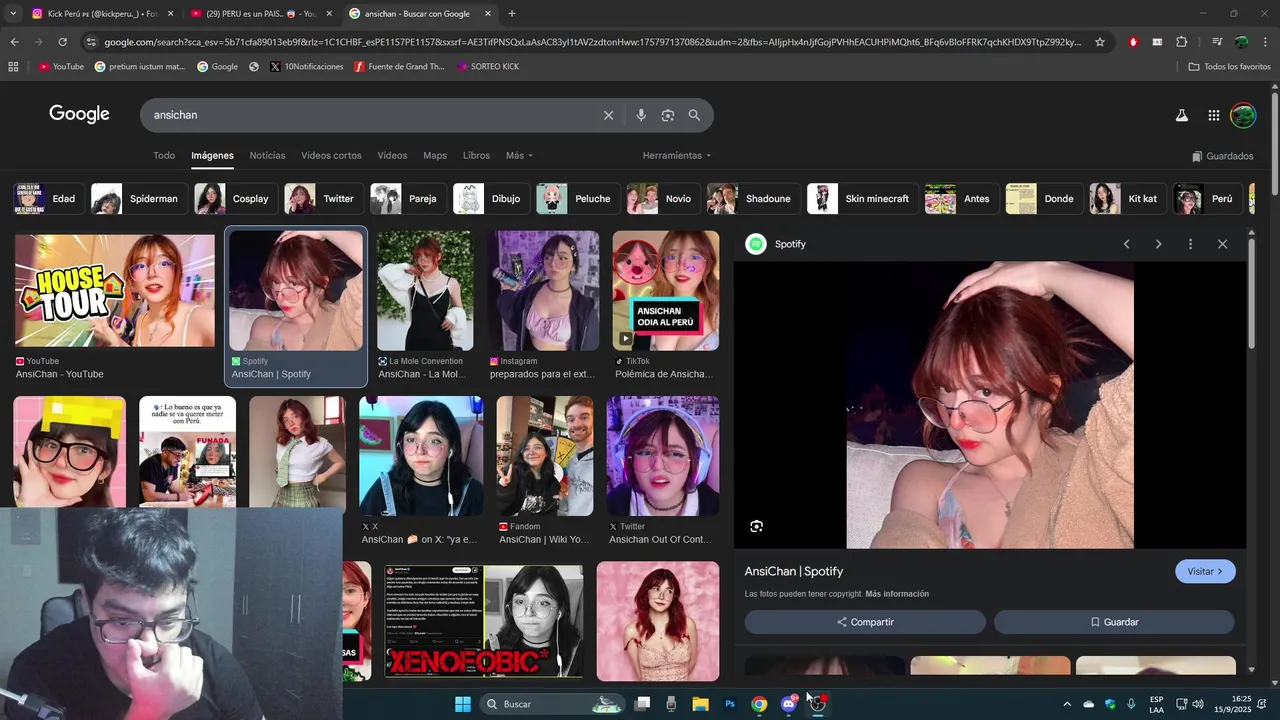Open Más información copyright link

tap(897, 594)
